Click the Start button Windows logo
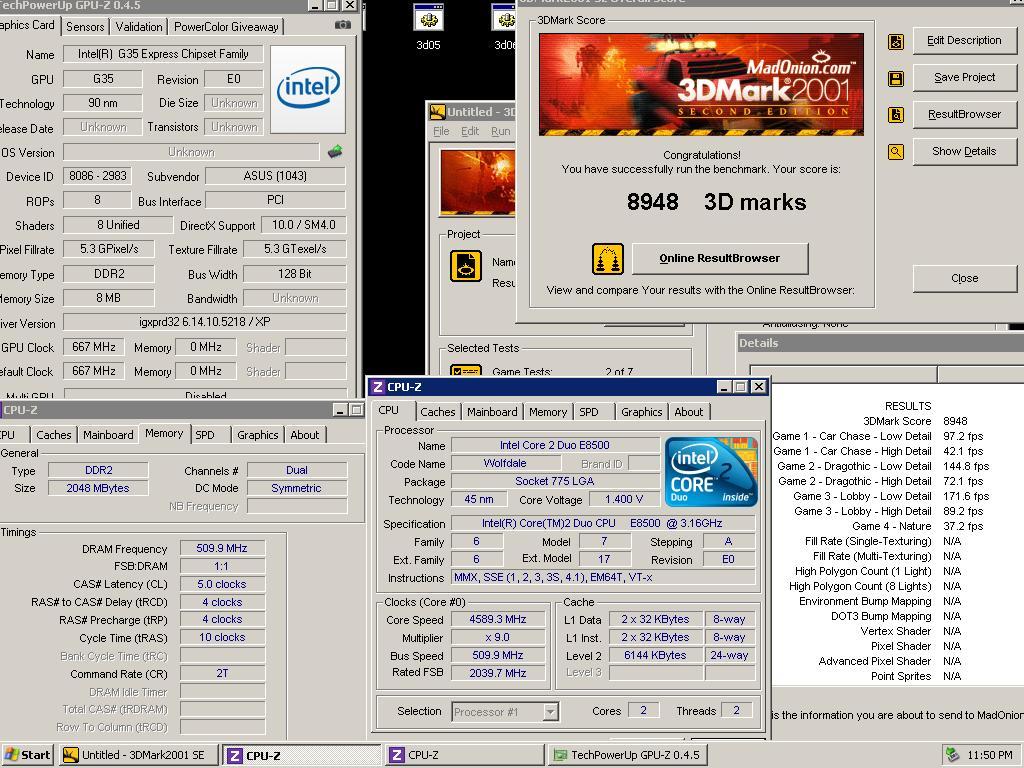Viewport: 1024px width, 768px height. coord(11,755)
